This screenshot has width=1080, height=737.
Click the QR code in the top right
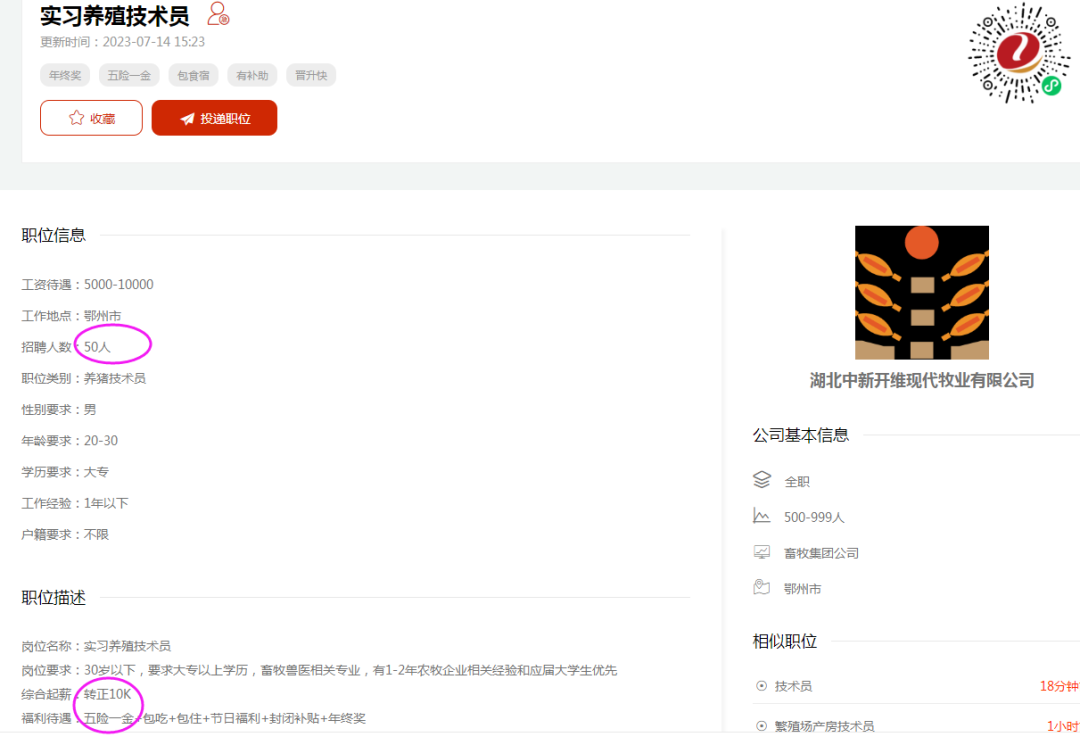(x=1017, y=55)
